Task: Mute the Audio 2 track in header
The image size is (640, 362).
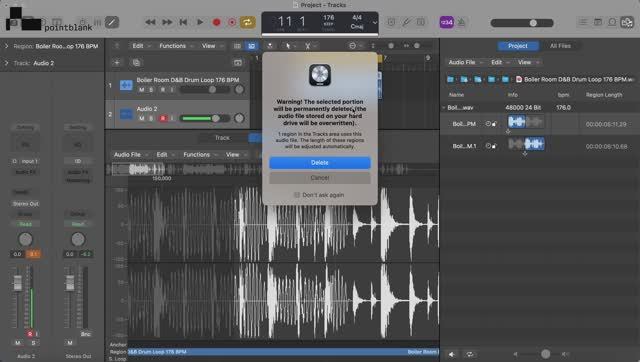Action: (x=141, y=118)
